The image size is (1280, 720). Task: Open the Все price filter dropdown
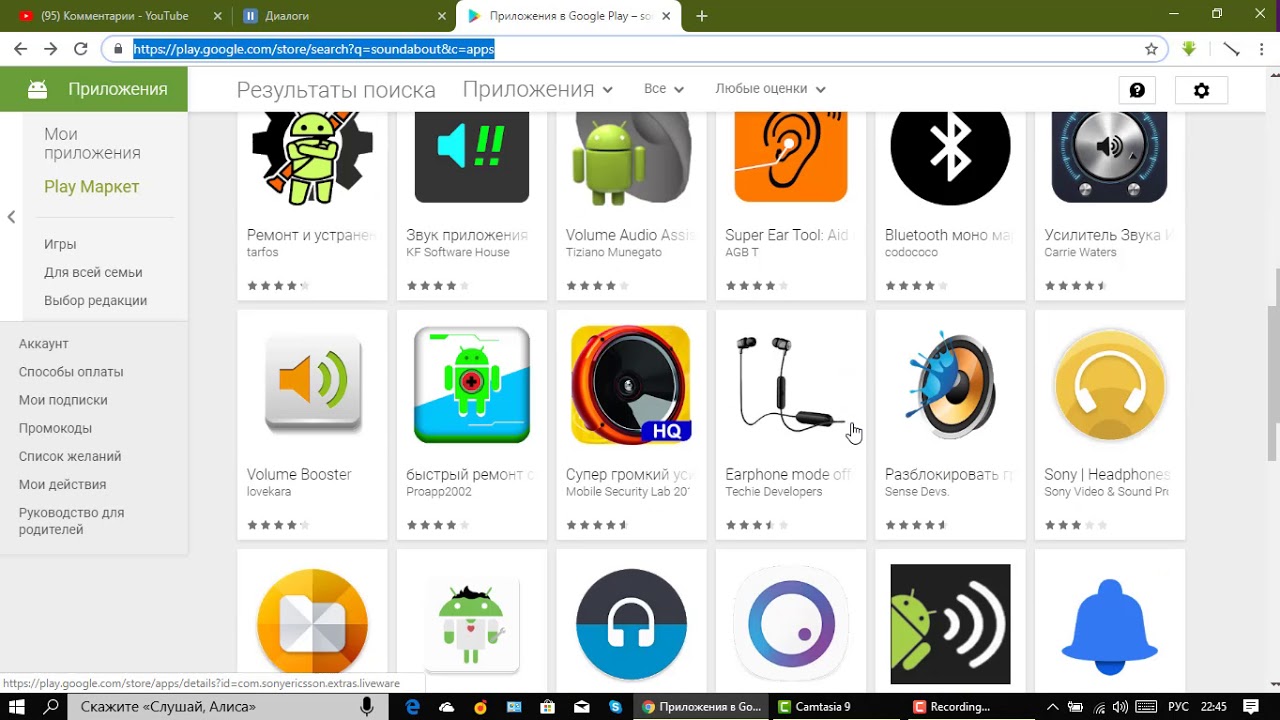[664, 89]
